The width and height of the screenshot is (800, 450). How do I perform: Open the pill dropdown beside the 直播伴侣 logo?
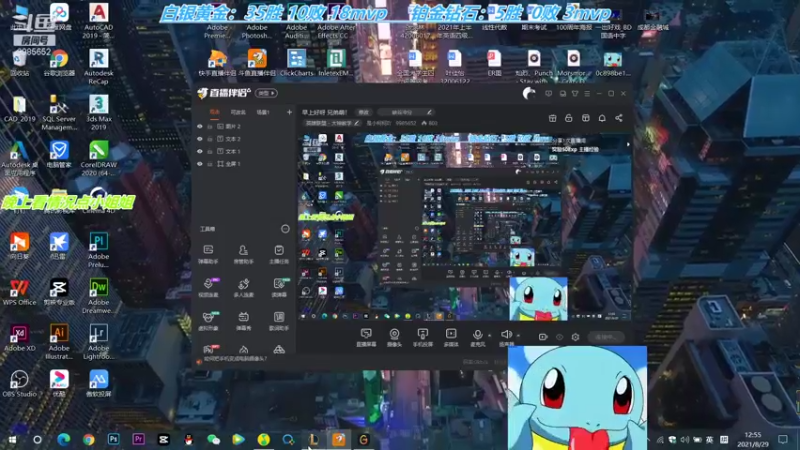tap(266, 93)
